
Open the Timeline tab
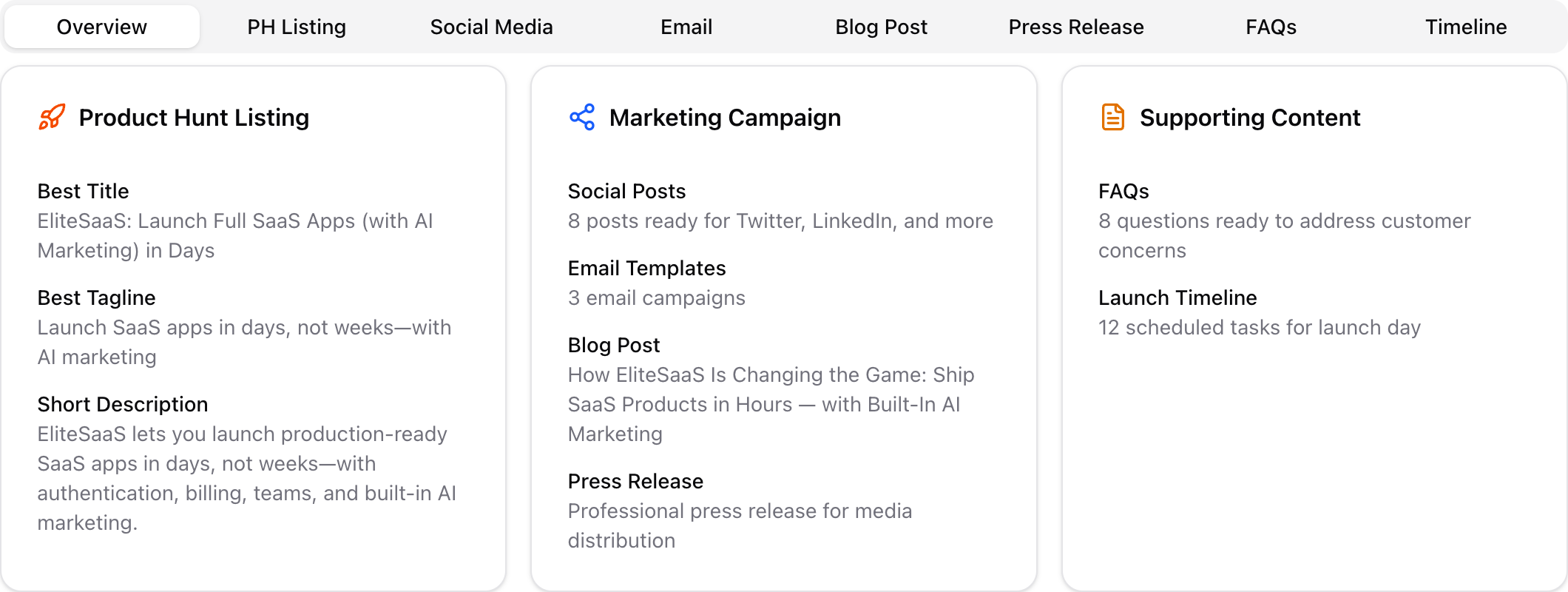(1466, 27)
